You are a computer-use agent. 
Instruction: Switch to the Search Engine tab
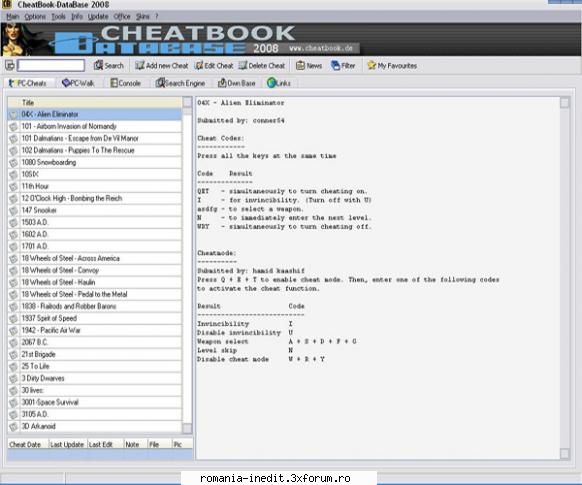pyautogui.click(x=180, y=83)
